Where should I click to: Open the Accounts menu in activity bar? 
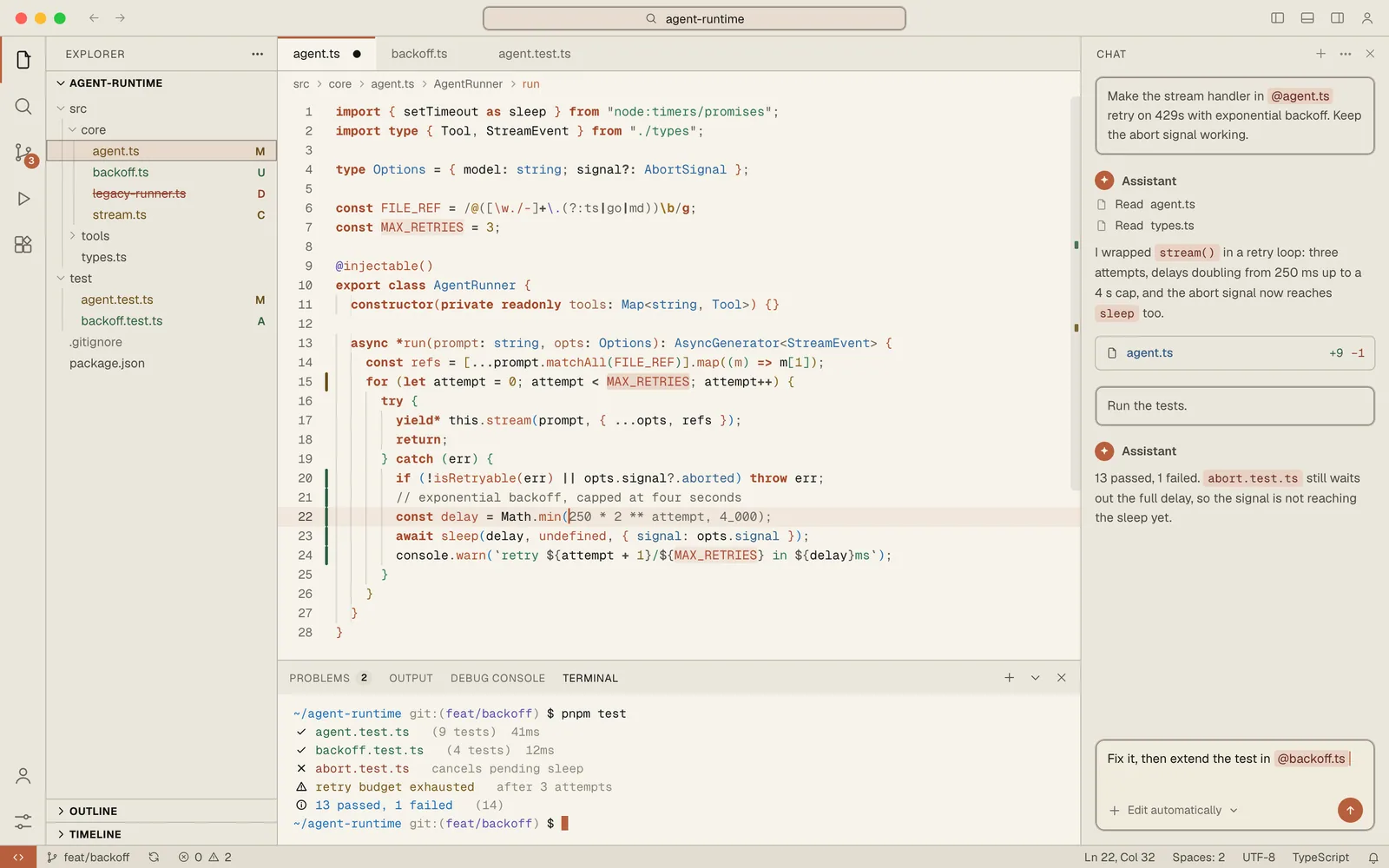point(23,776)
